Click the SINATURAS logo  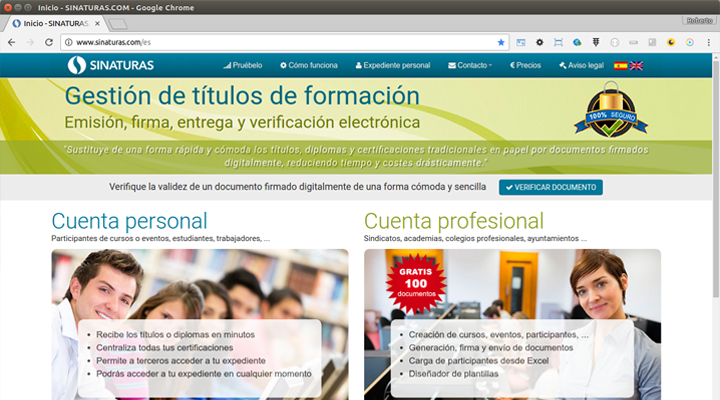111,65
